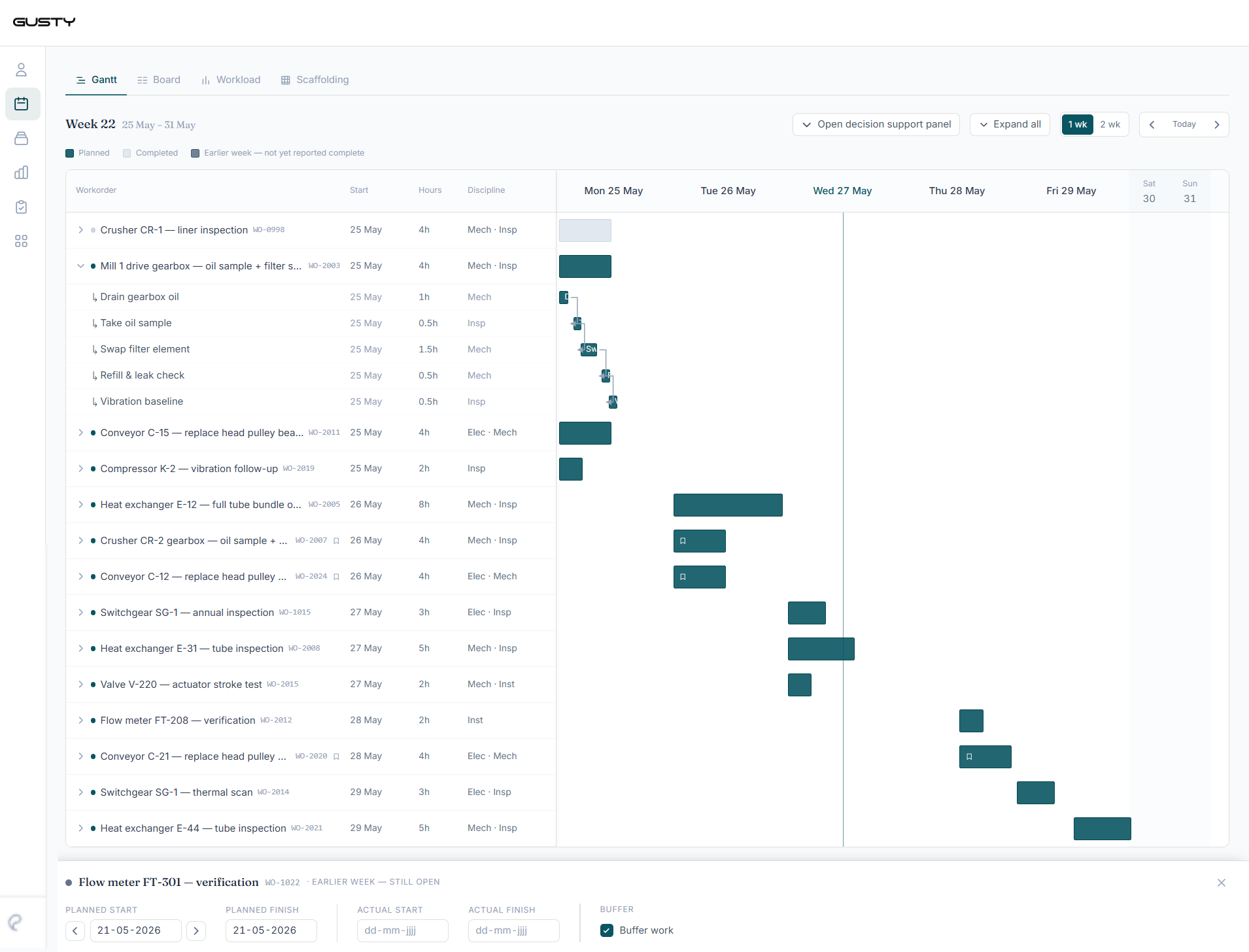Expand Switchgear SG-1 thermal scan row
This screenshot has height=952, width=1249.
click(x=80, y=792)
